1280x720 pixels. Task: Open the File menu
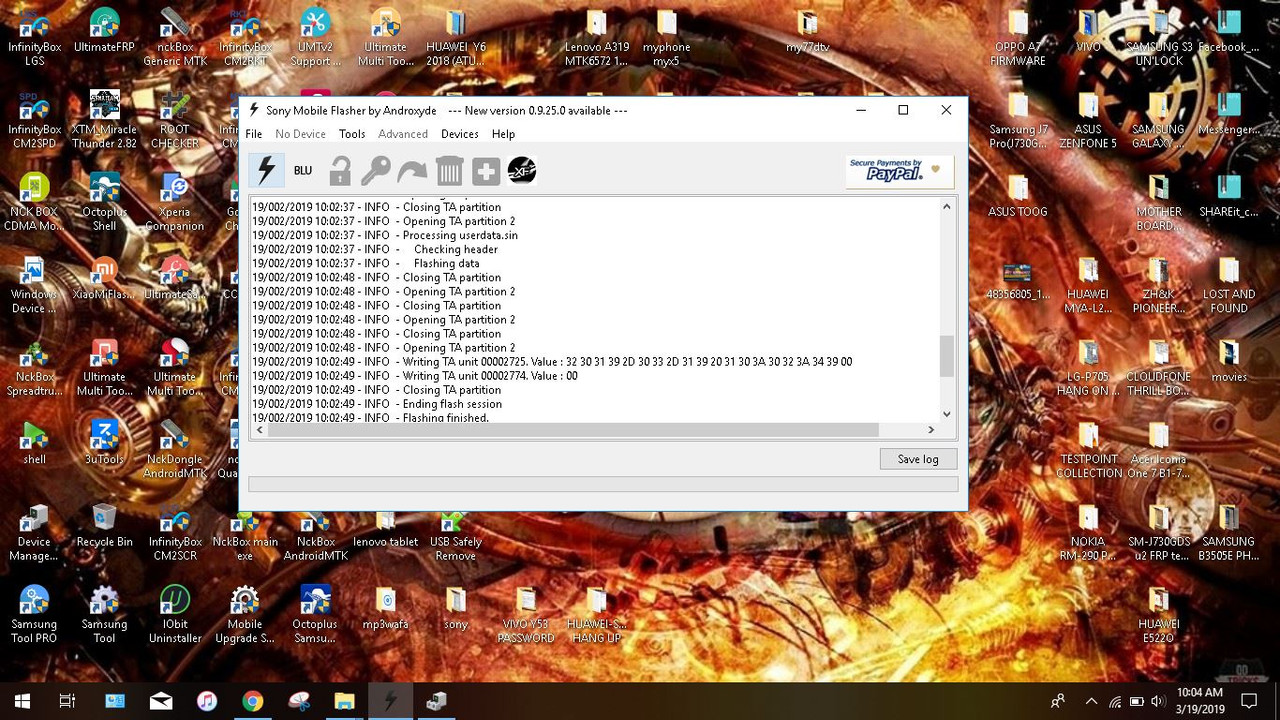coord(254,134)
